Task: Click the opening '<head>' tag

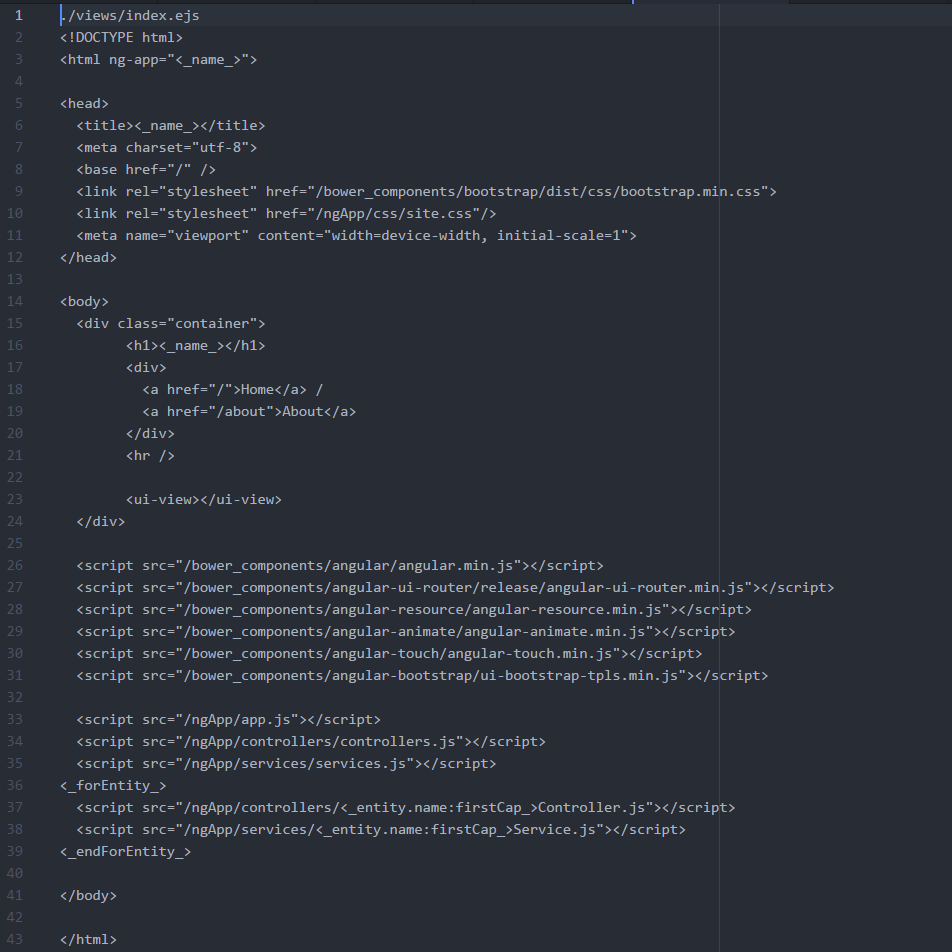Action: 84,104
